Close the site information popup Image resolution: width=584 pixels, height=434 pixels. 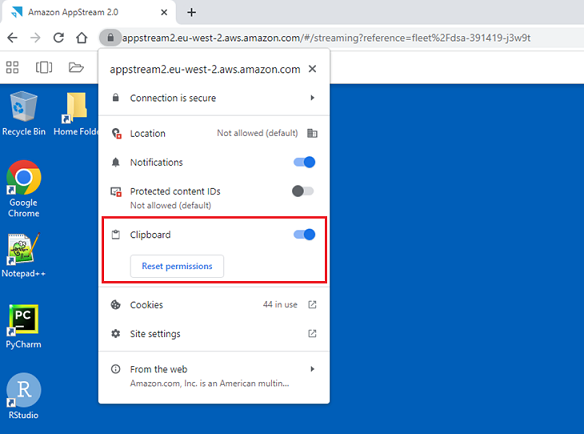pyautogui.click(x=312, y=69)
